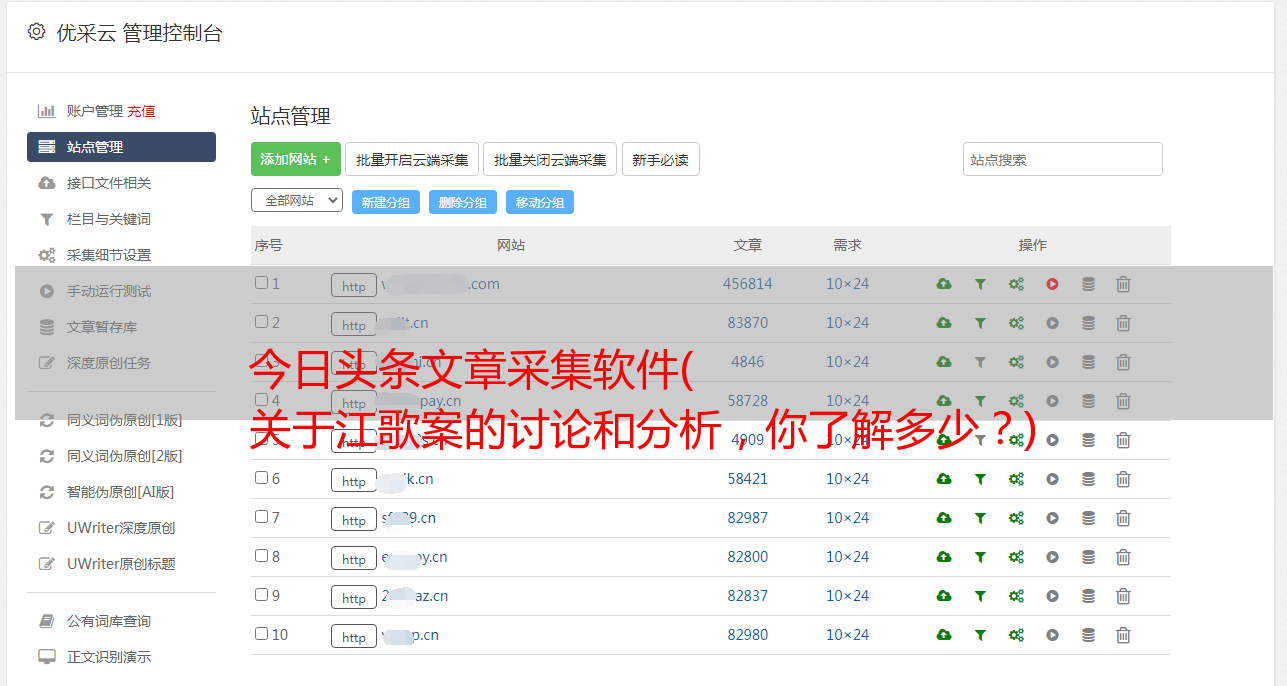This screenshot has height=686, width=1287.
Task: Click the run test play icon for site 2
Action: [1052, 323]
